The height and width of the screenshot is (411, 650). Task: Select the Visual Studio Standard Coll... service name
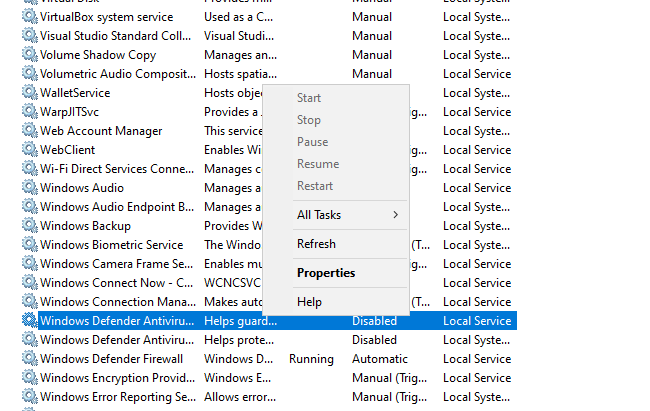116,36
